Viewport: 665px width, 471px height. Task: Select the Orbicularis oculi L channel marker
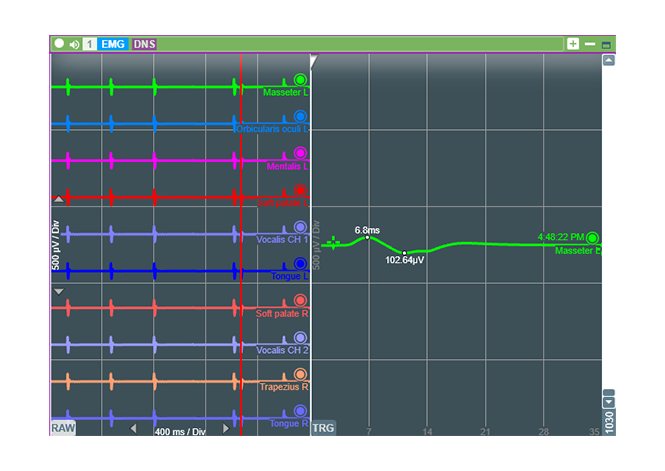click(300, 117)
